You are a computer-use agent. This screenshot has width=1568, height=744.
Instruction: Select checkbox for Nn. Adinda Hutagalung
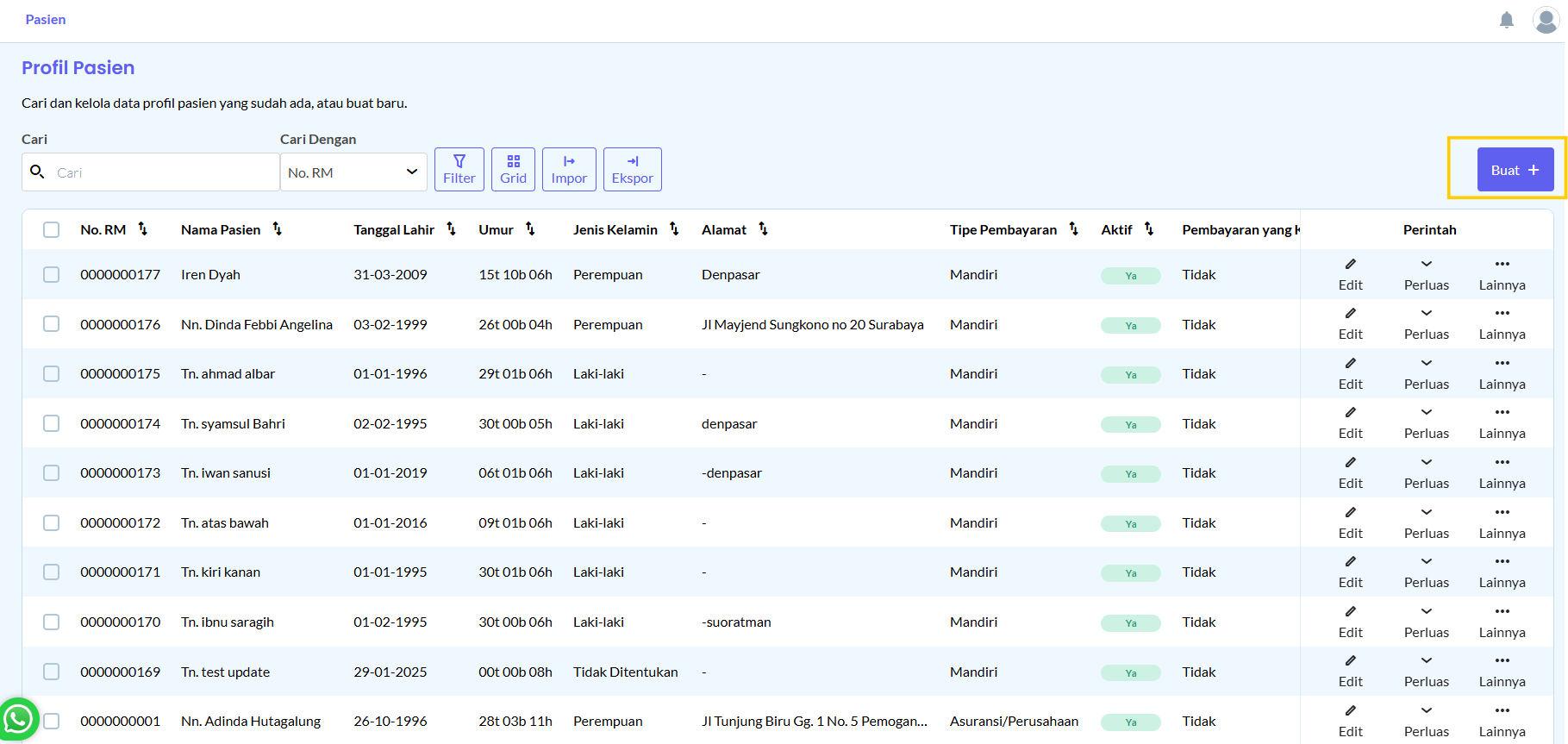tap(52, 721)
